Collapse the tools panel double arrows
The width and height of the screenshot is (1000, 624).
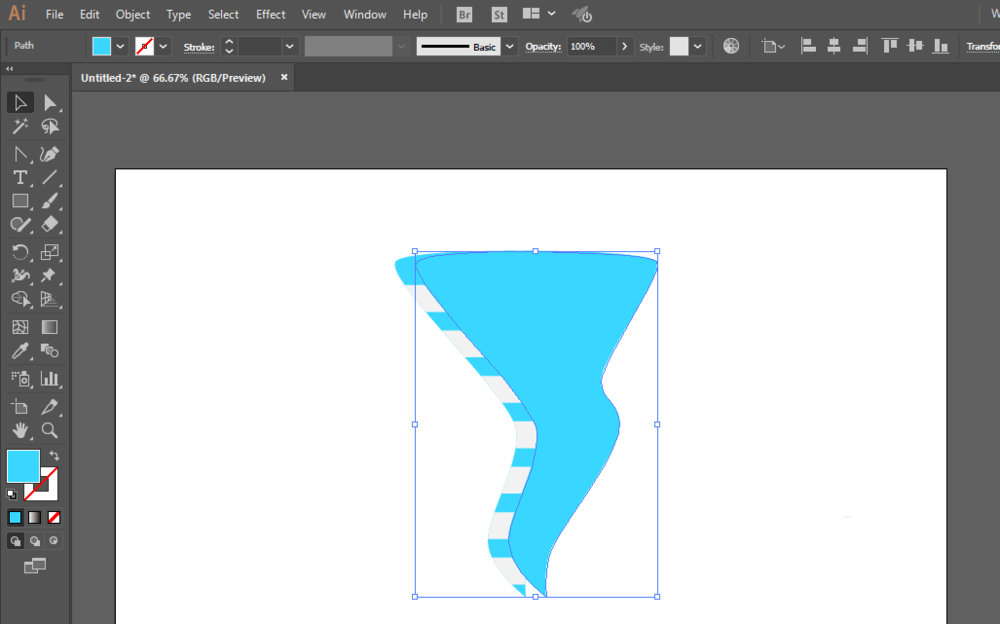click(x=10, y=68)
